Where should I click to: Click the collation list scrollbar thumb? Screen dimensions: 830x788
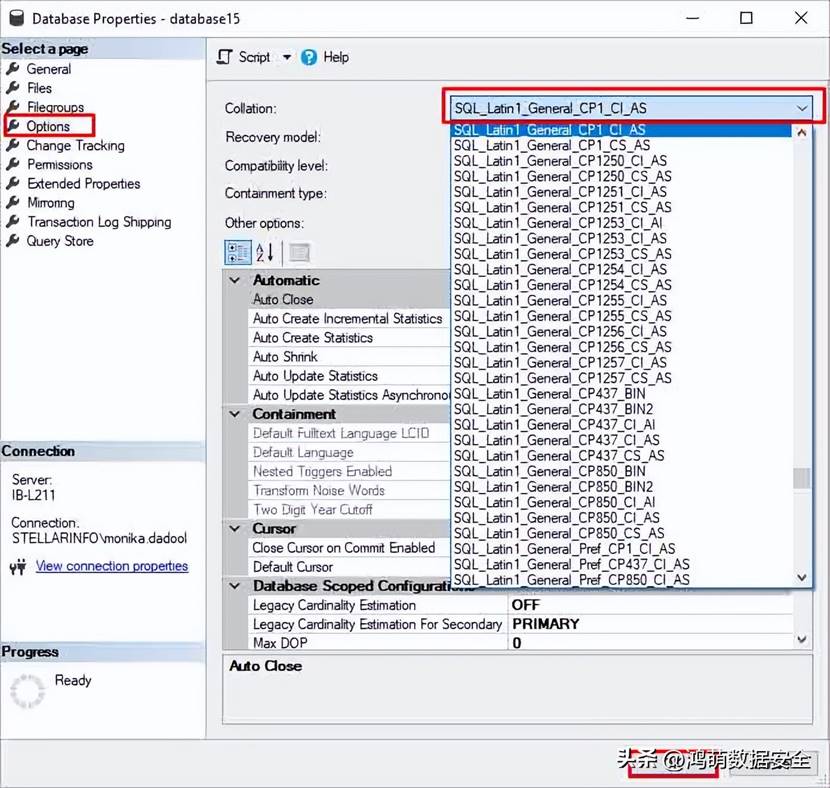click(x=801, y=478)
